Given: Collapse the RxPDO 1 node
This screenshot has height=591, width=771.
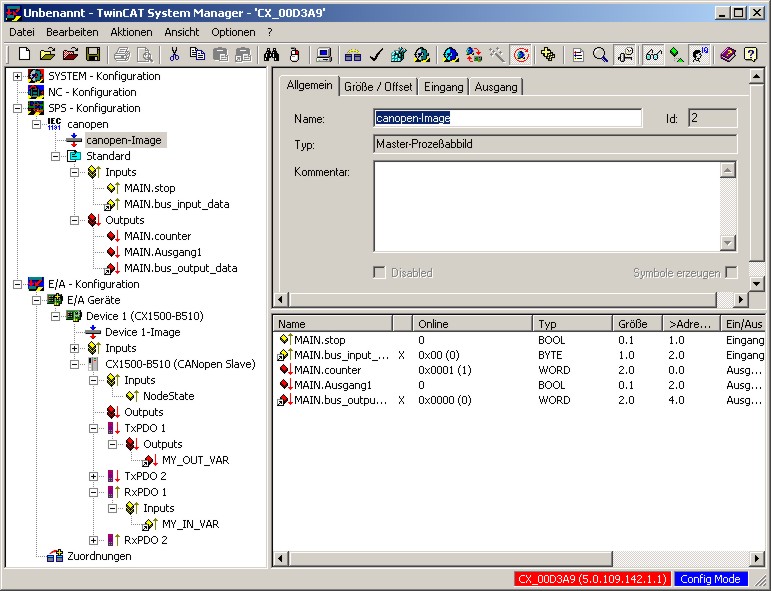Looking at the screenshot, I should (x=93, y=492).
